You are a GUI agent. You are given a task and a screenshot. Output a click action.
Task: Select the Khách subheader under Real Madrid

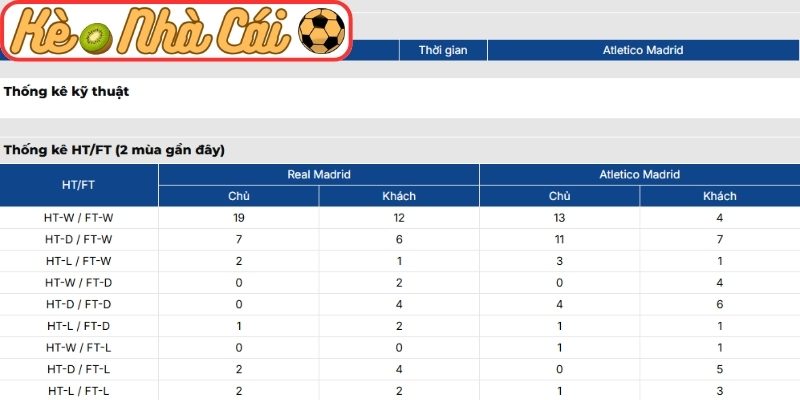(x=399, y=196)
